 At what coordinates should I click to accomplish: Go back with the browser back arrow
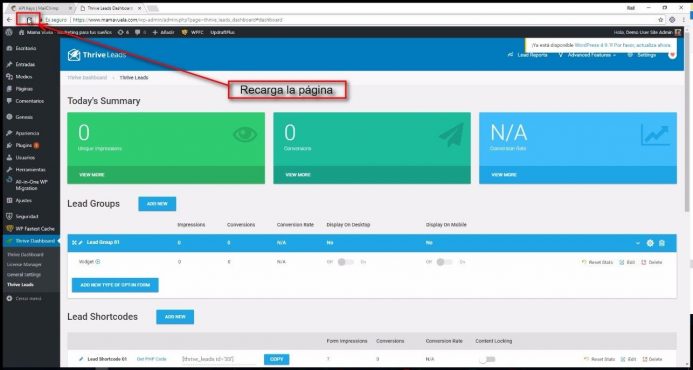[9, 20]
